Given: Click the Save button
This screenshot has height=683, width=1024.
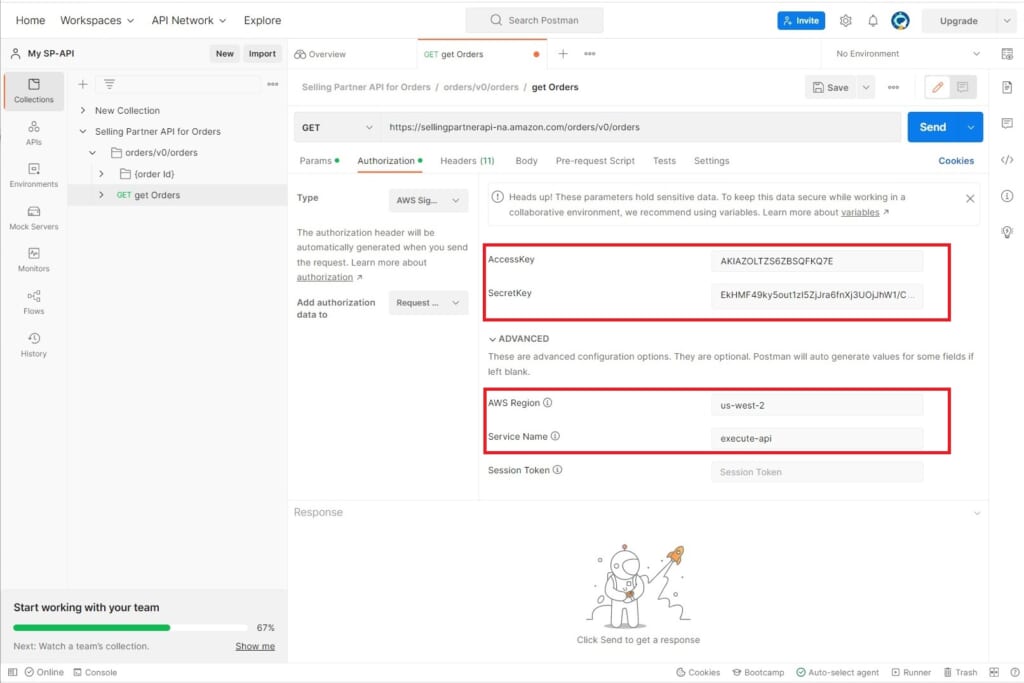Looking at the screenshot, I should pyautogui.click(x=831, y=87).
